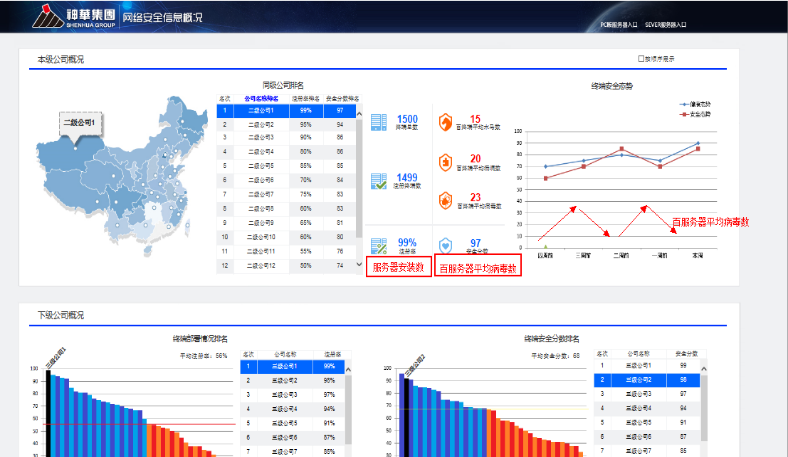Click up arrow of peer ranking table scrollbar
The image size is (788, 457).
[359, 114]
